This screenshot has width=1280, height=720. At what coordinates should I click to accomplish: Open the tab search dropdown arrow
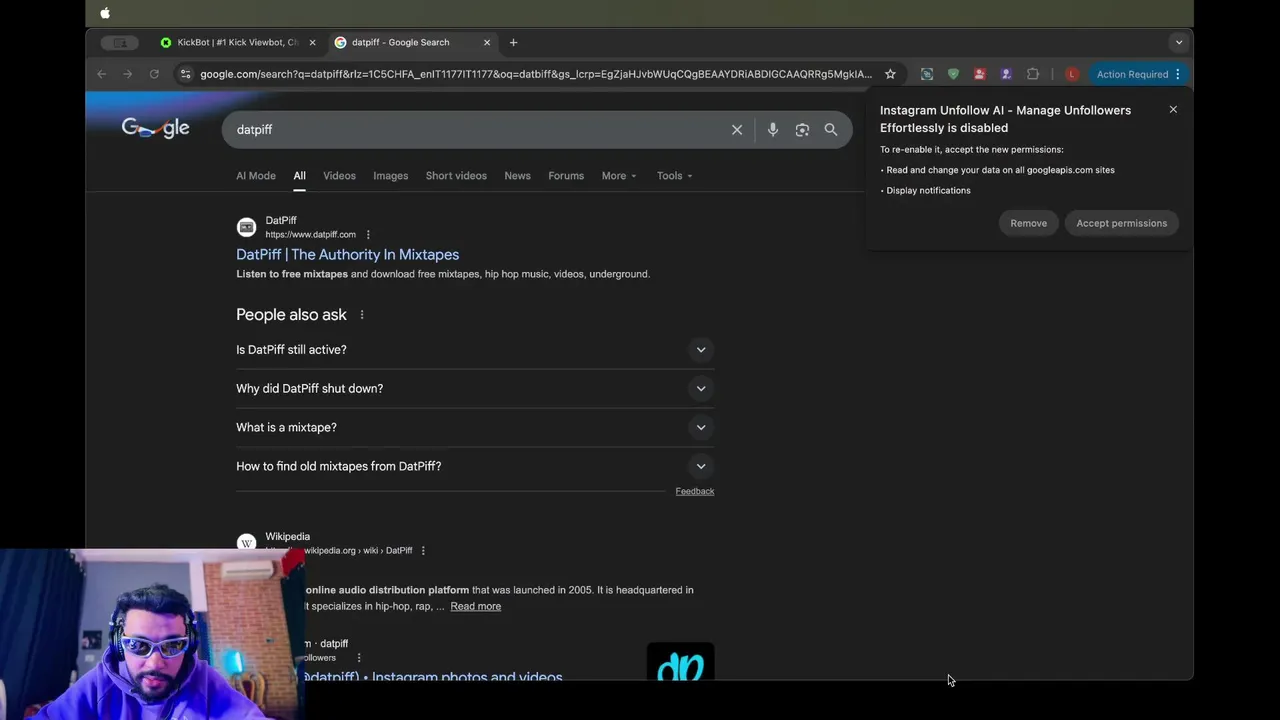pos(1179,42)
